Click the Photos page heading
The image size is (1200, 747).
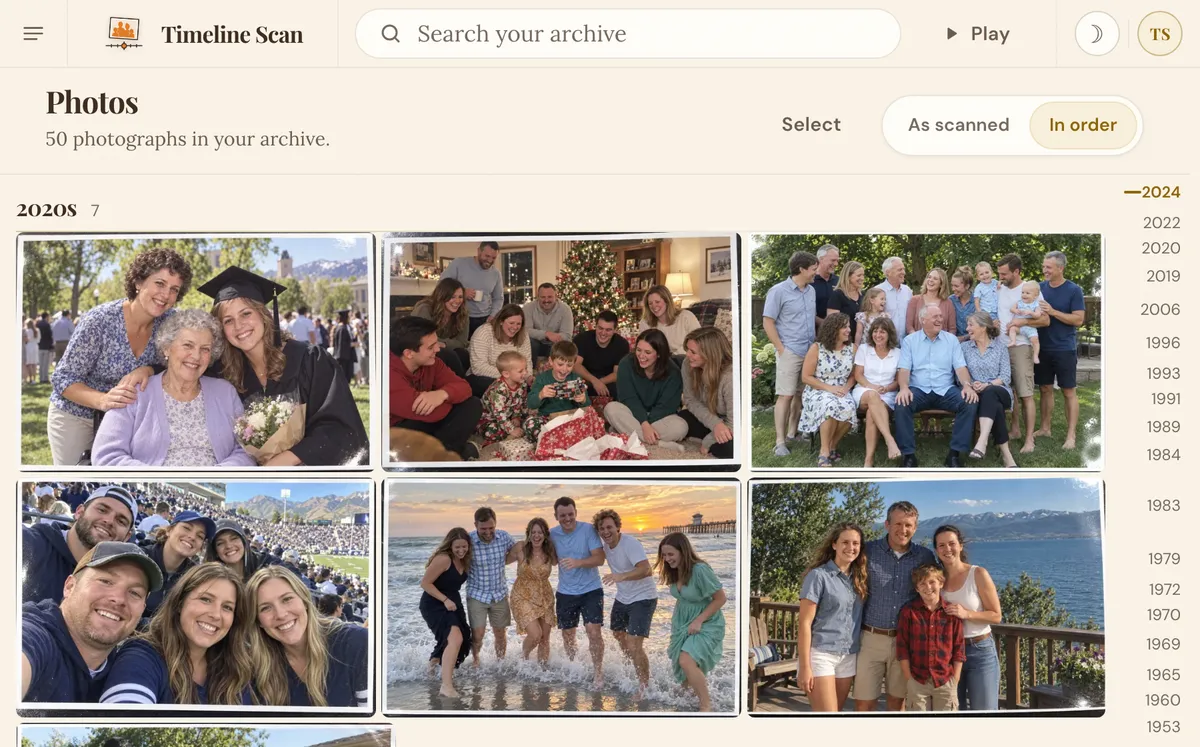92,102
